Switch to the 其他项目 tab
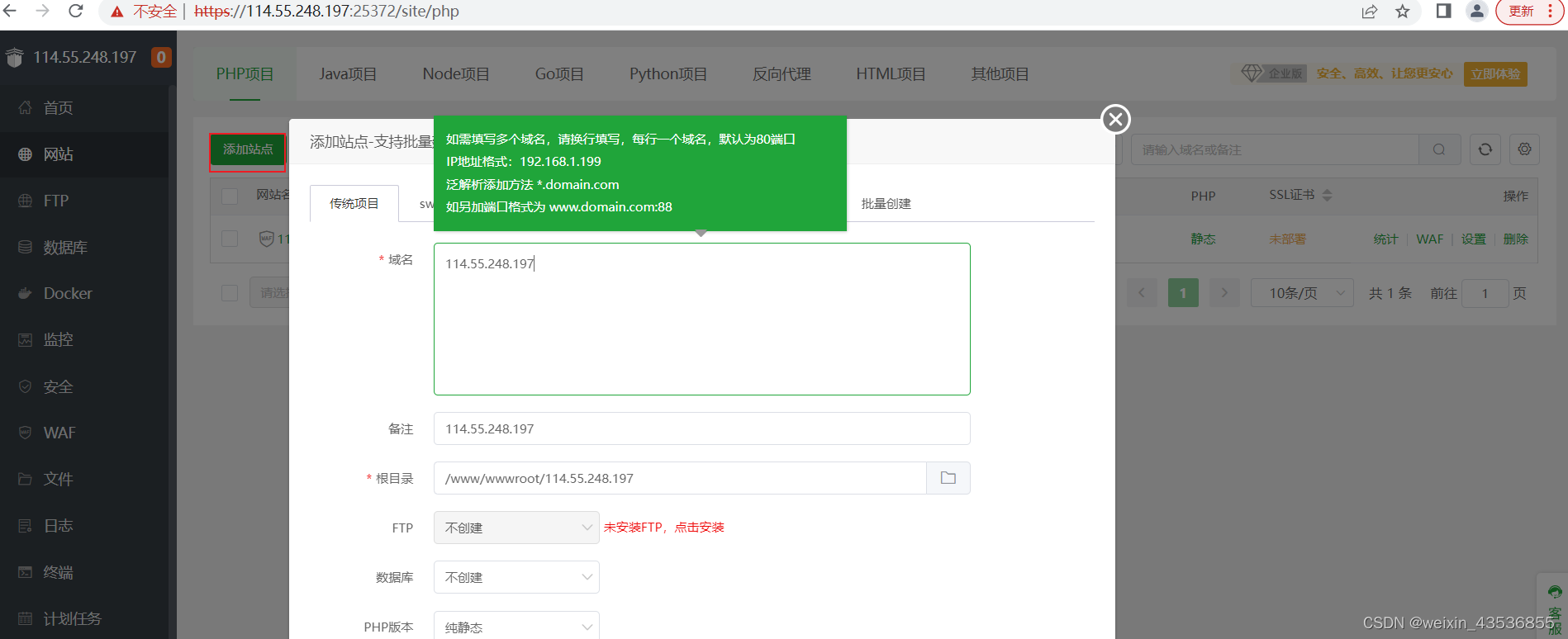 click(x=1000, y=74)
